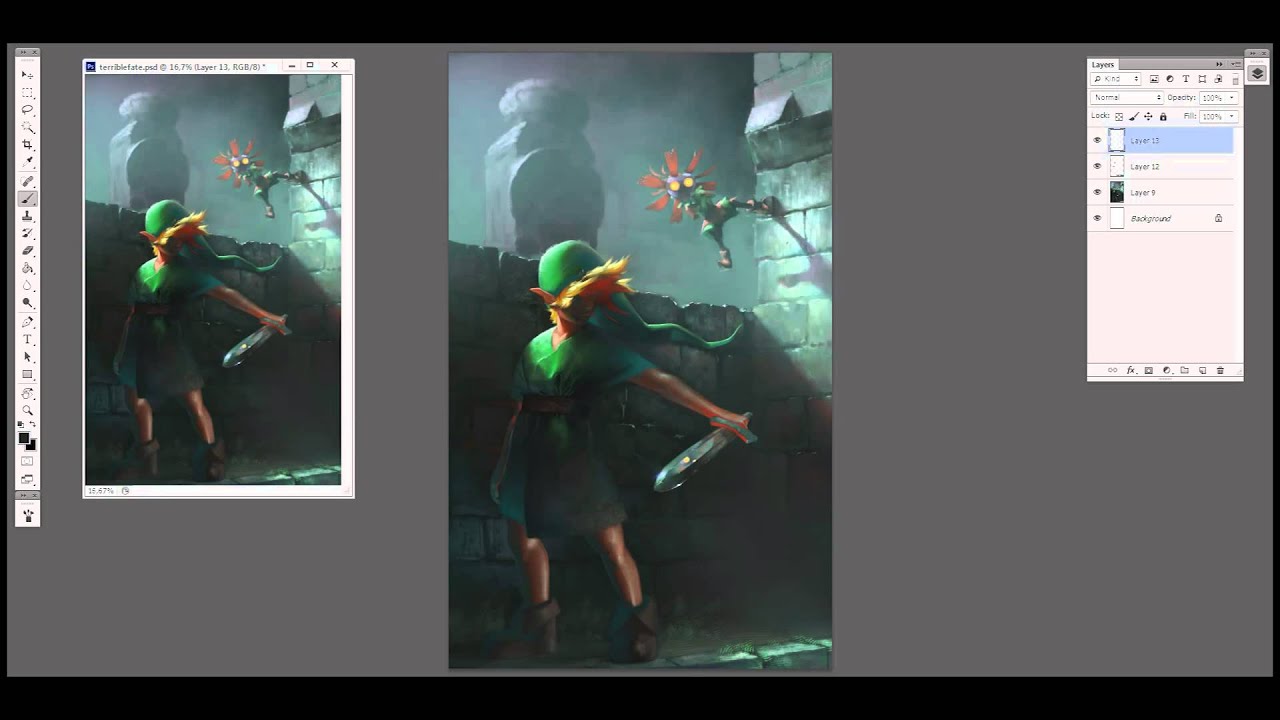Toggle lock transparent pixels
1280x720 pixels.
click(1119, 117)
